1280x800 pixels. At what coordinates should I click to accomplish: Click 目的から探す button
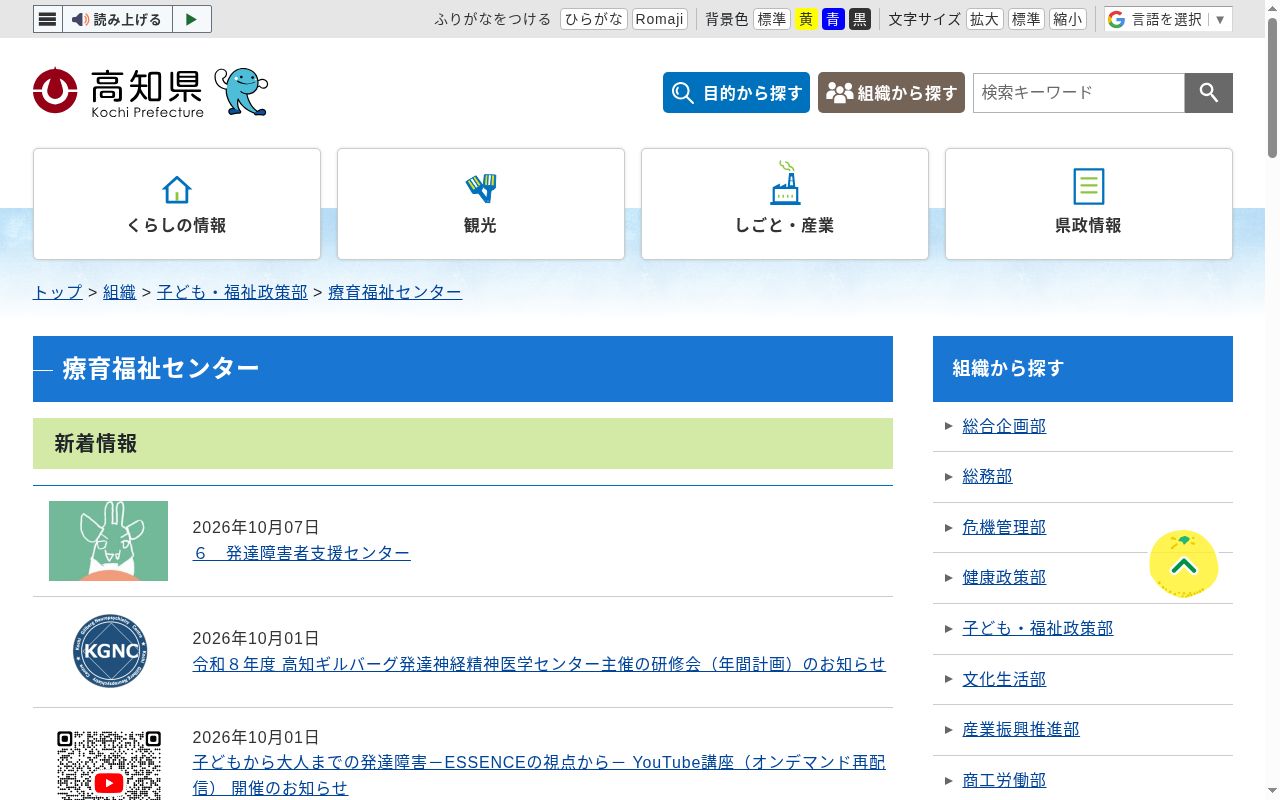[x=736, y=93]
